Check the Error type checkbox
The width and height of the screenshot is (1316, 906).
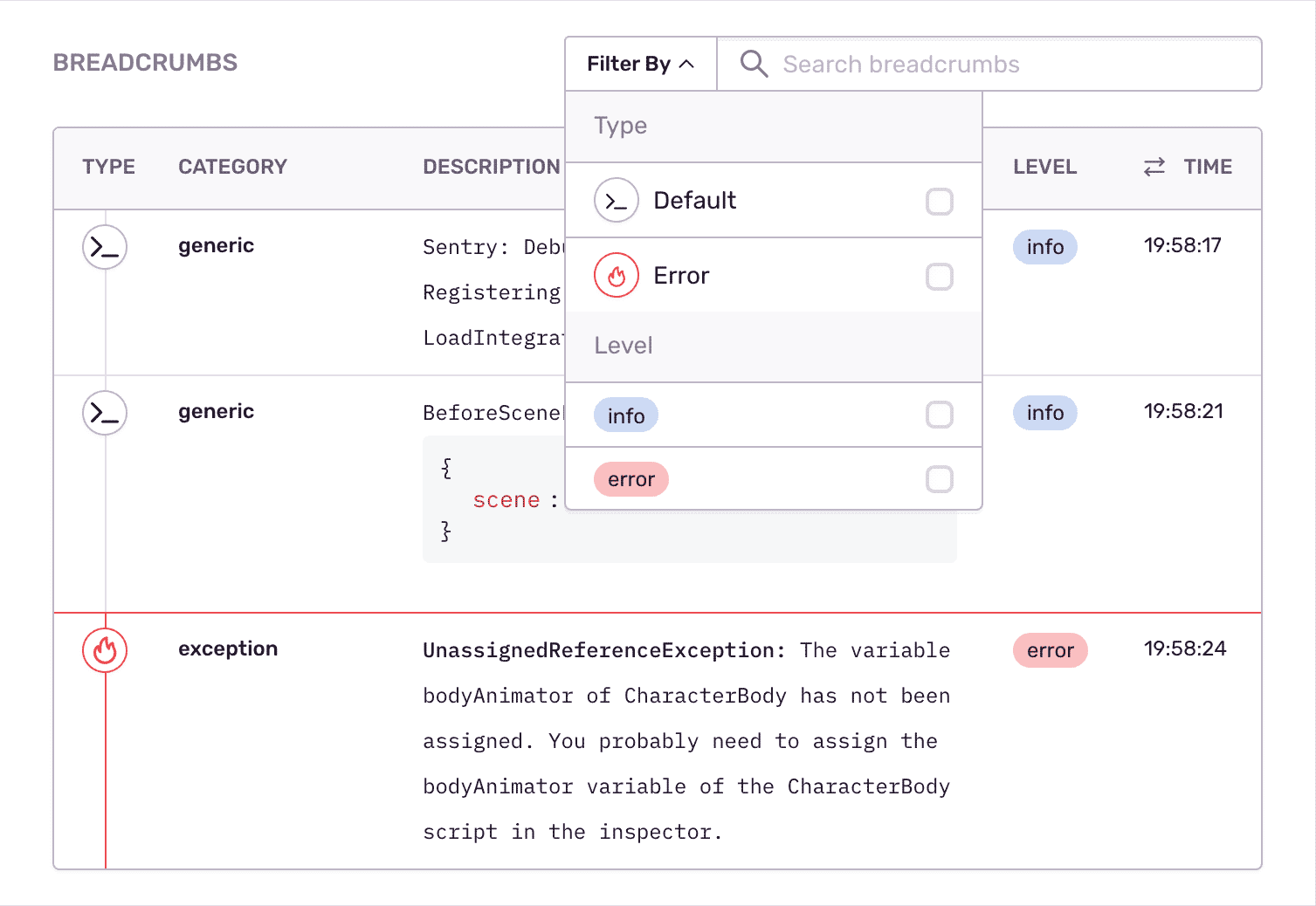(940, 277)
